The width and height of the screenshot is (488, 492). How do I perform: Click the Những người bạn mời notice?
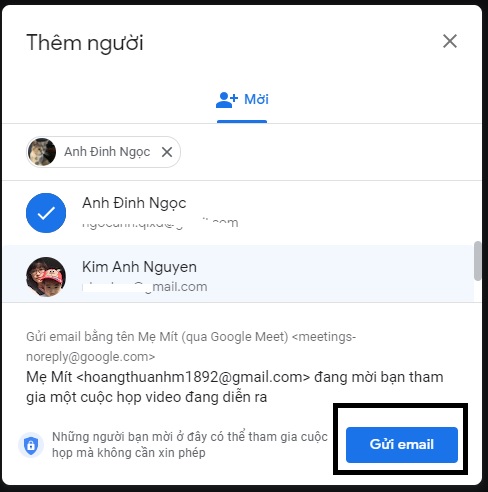click(190, 445)
